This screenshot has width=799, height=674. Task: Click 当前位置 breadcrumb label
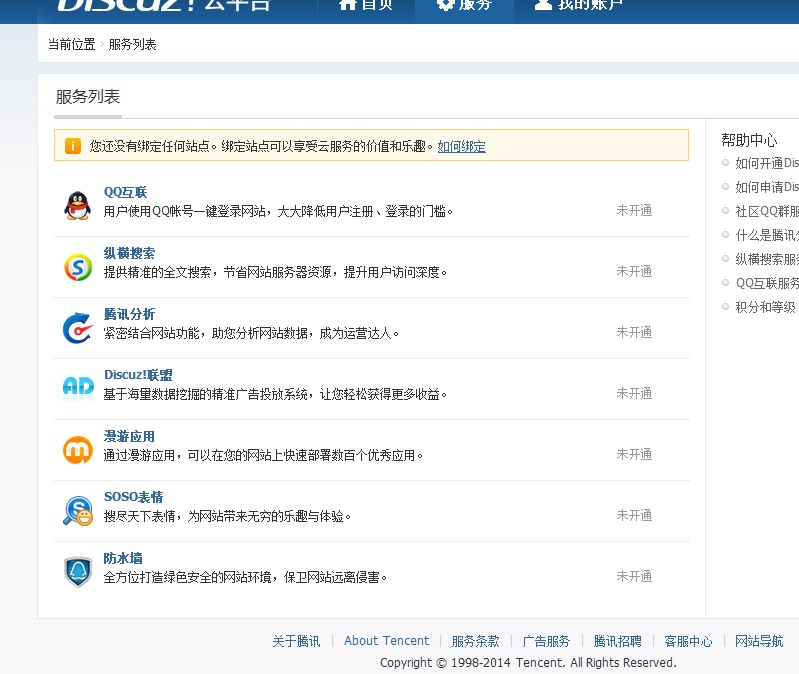[72, 45]
